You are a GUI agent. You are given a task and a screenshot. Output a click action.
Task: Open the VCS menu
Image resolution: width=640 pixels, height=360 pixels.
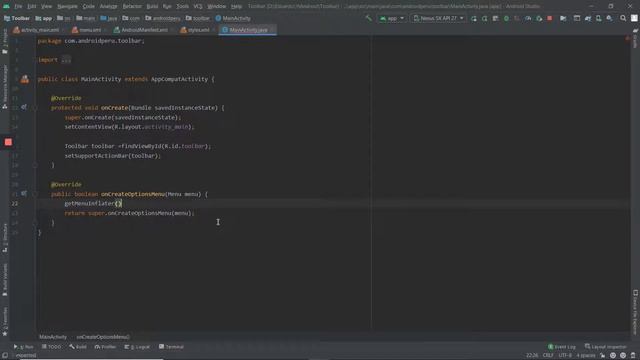pyautogui.click(x=198, y=6)
